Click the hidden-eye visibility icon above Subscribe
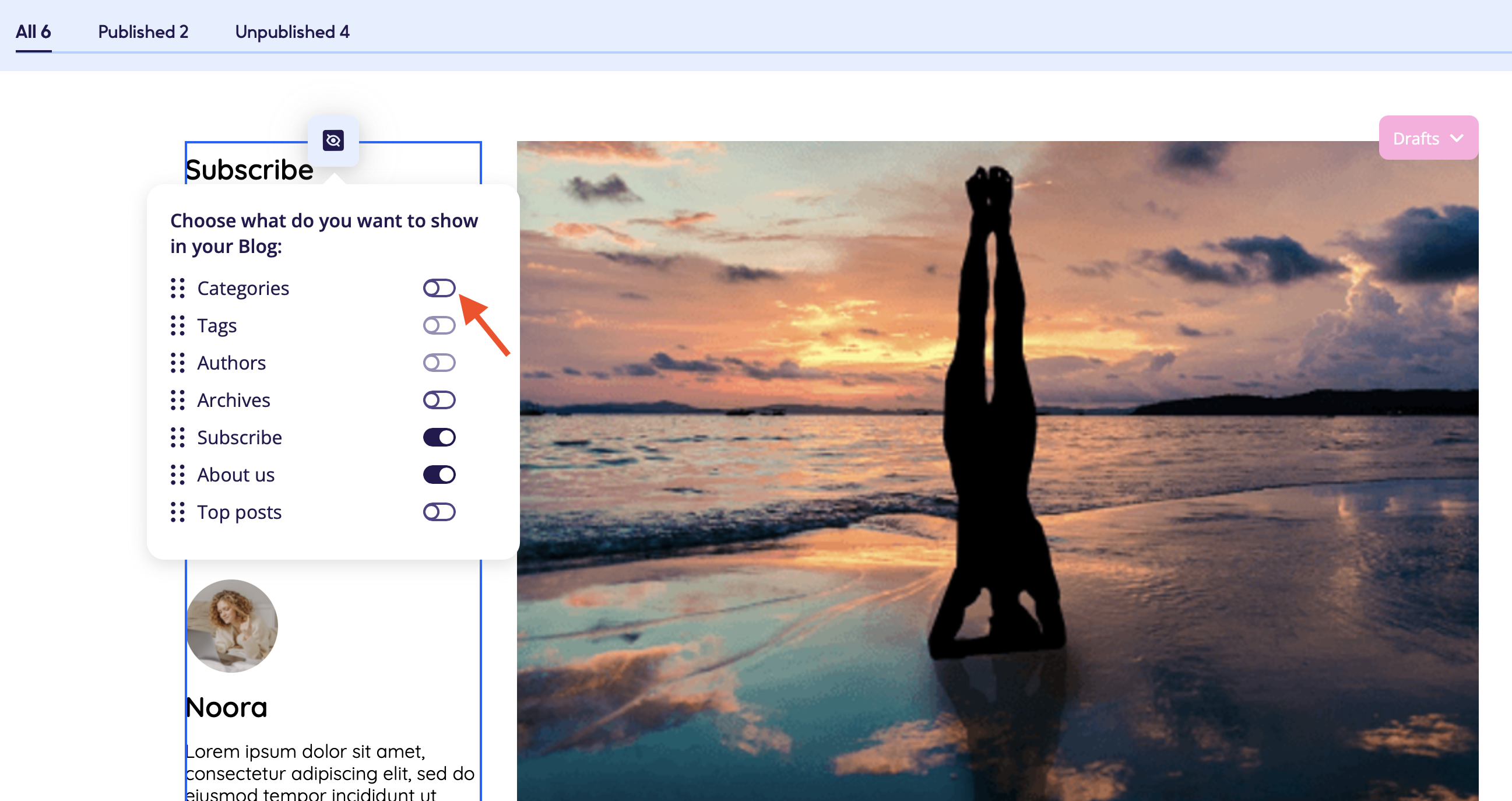 pos(333,140)
